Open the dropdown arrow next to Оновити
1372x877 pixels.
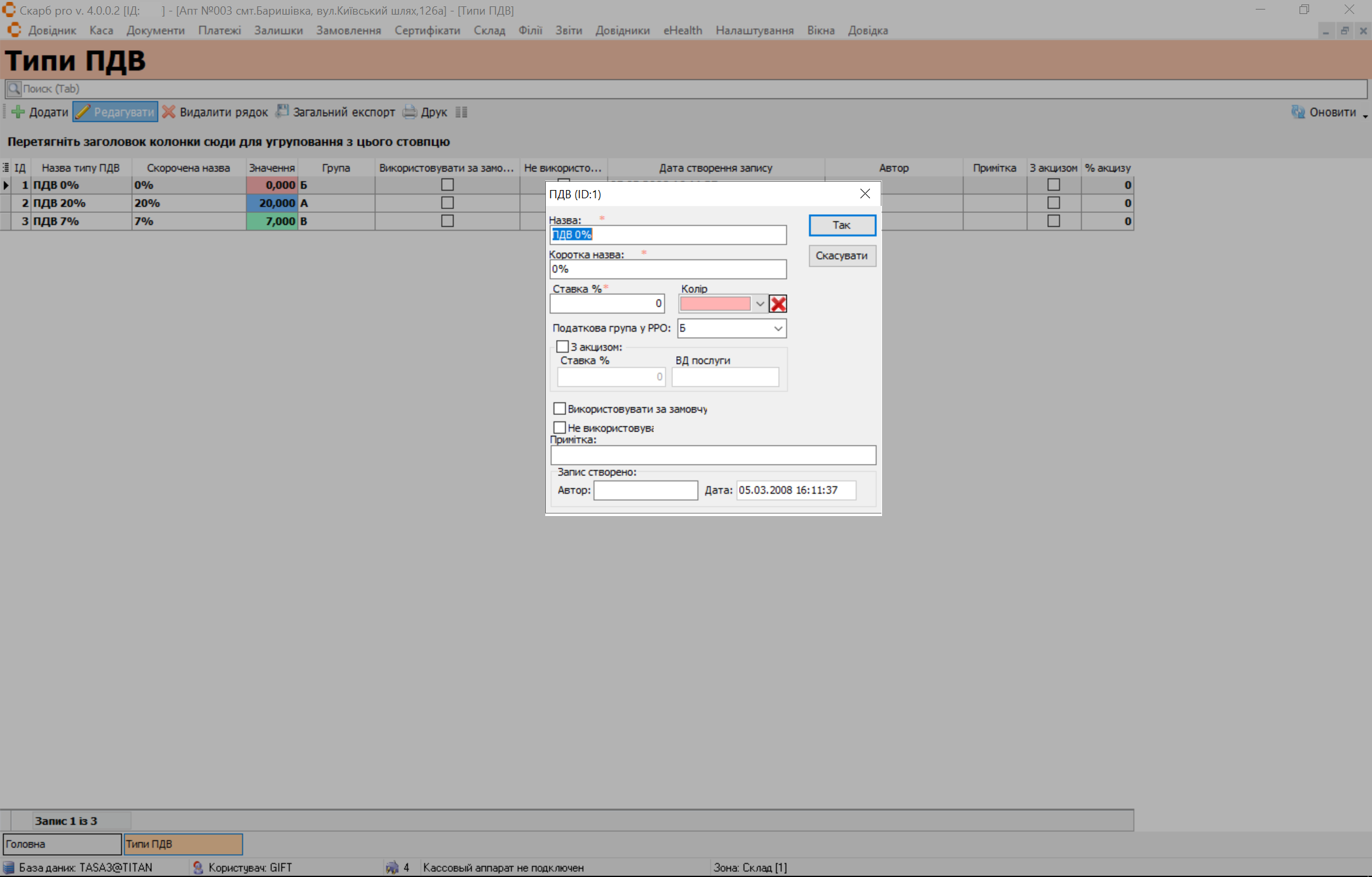click(1364, 116)
